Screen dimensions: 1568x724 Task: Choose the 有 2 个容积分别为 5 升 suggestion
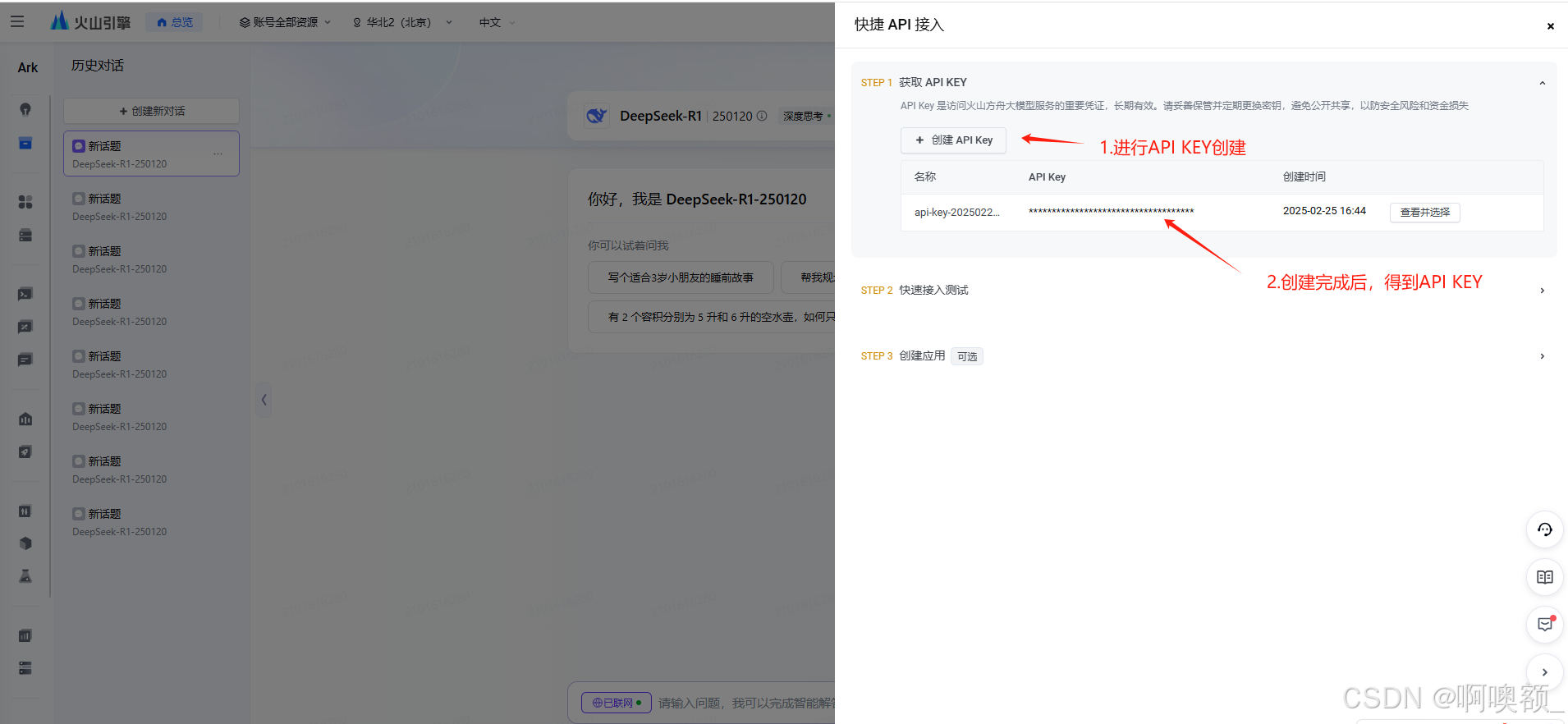[x=712, y=317]
